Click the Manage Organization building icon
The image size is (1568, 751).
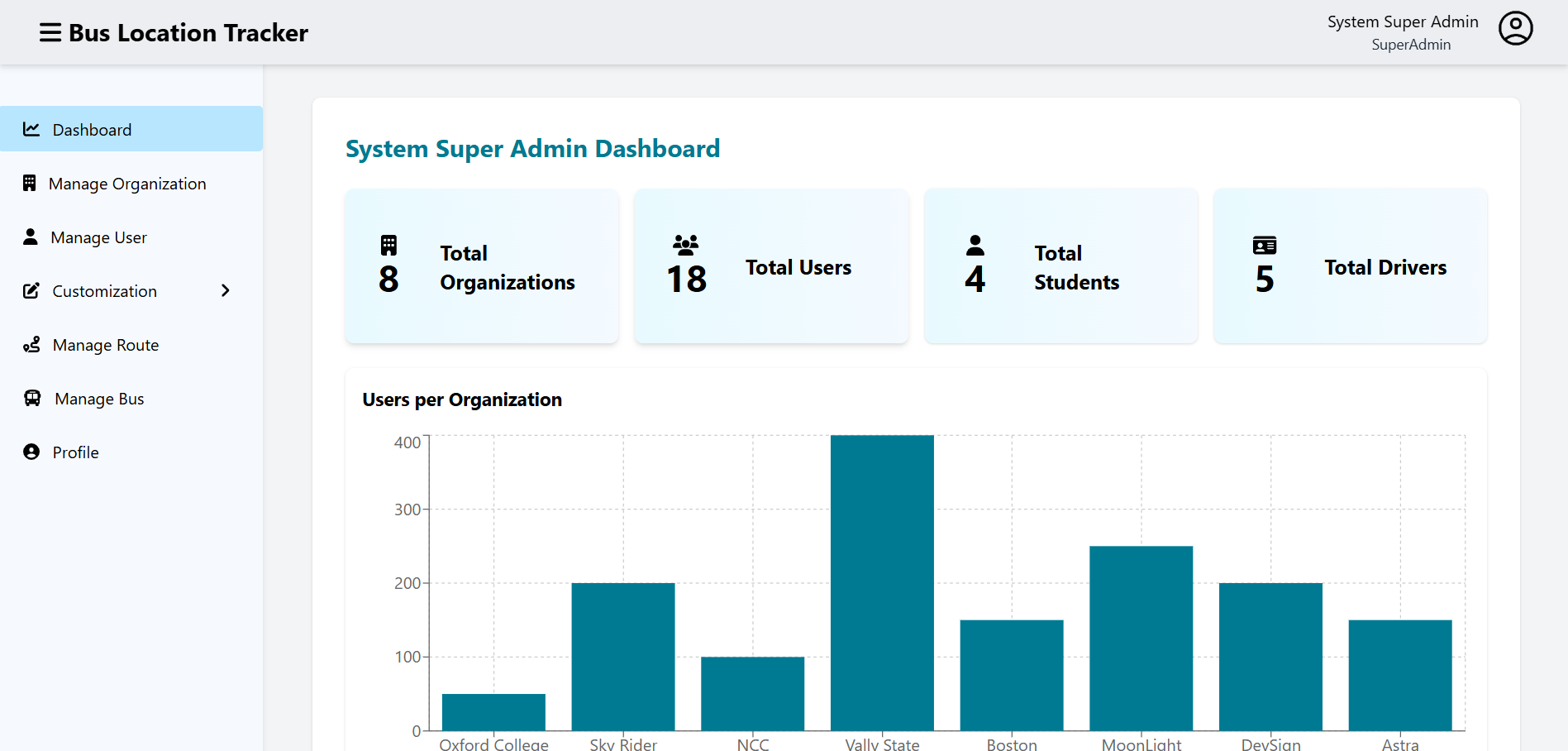[30, 183]
